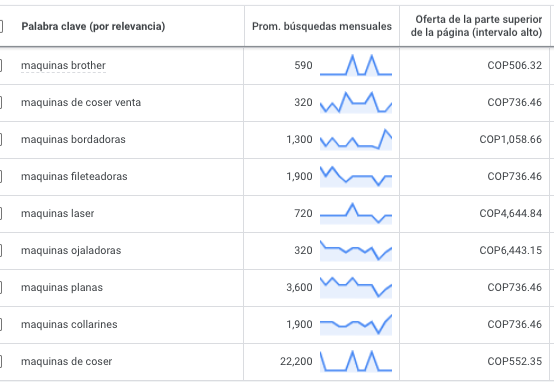Screen dimensions: 554x382
Task: Open the maquinas planas trend sparkline
Action: 356,287
